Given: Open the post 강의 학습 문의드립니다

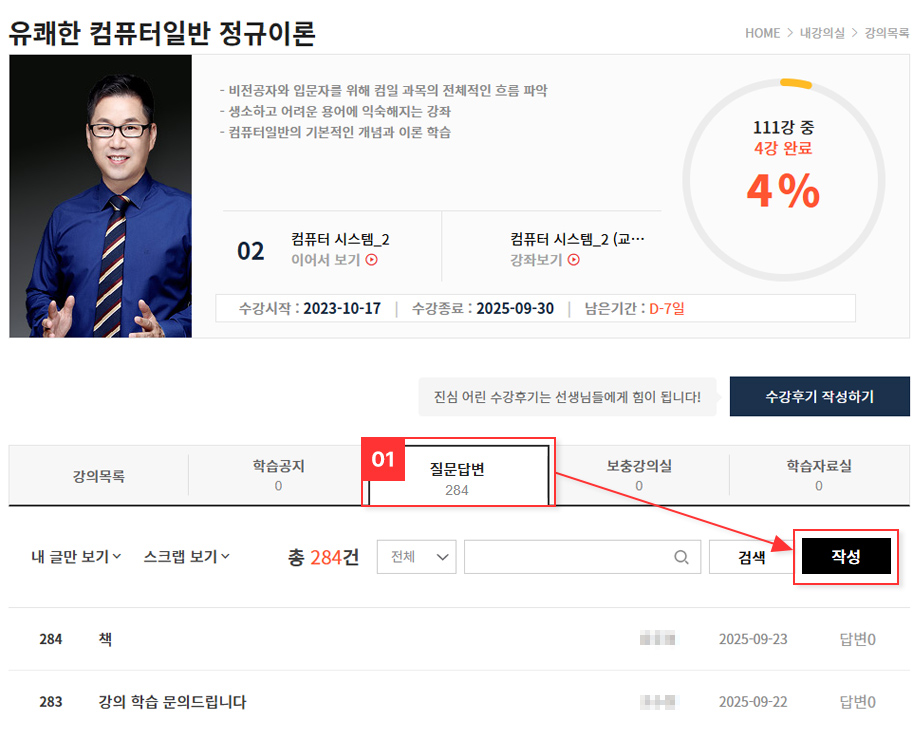Looking at the screenshot, I should pyautogui.click(x=172, y=702).
